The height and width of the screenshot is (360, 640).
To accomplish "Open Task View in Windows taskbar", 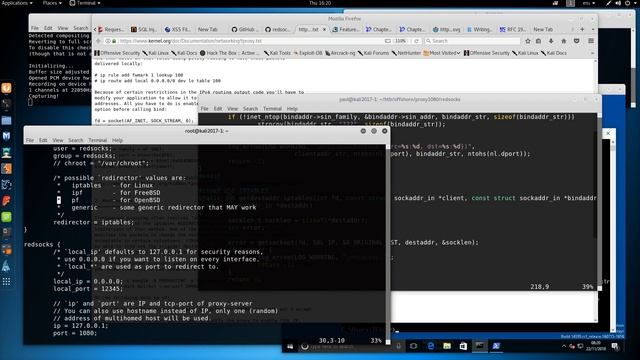I will pyautogui.click(x=413, y=346).
